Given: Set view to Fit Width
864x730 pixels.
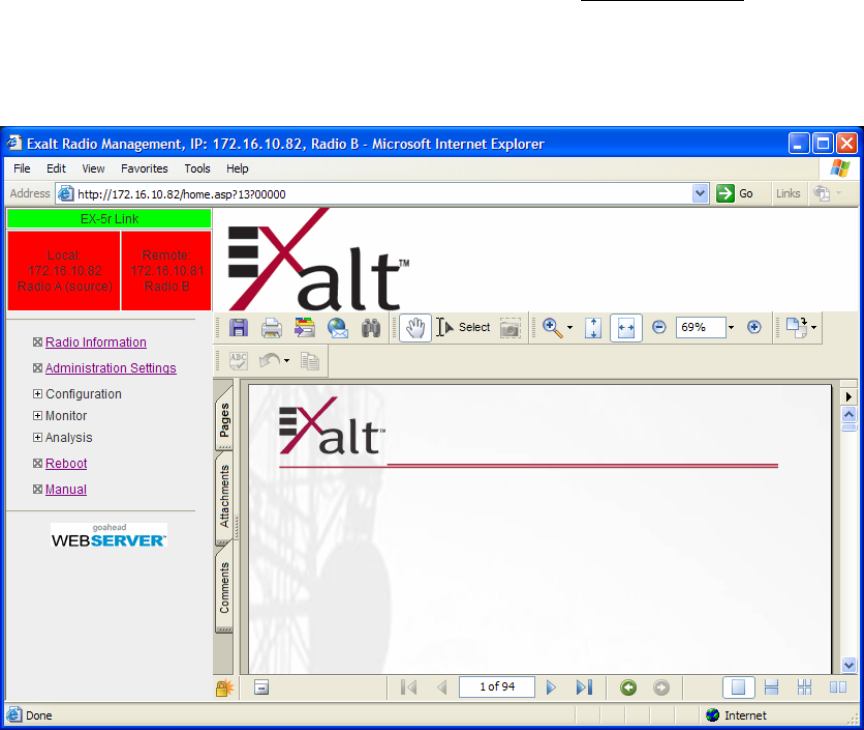Looking at the screenshot, I should pyautogui.click(x=626, y=328).
